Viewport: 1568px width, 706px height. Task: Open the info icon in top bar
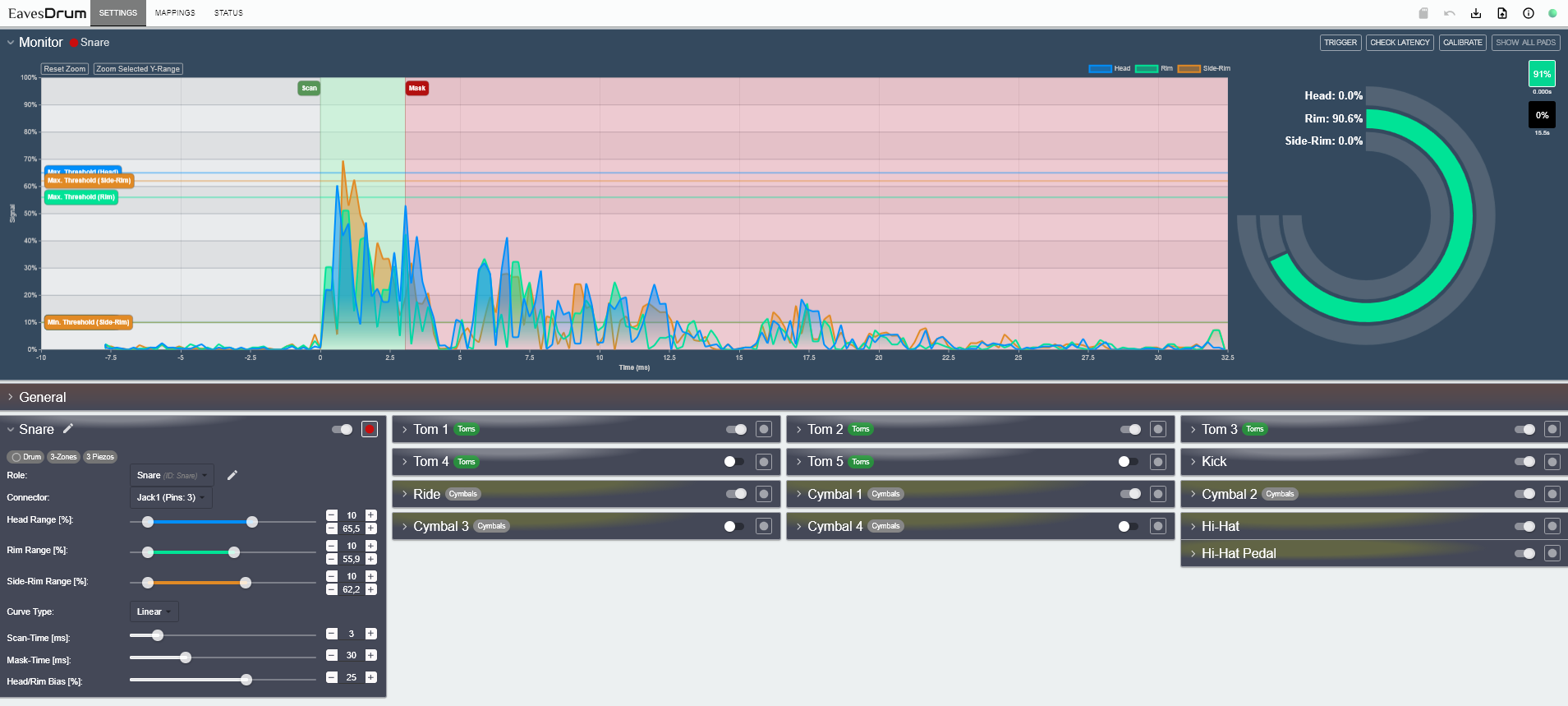pyautogui.click(x=1529, y=13)
